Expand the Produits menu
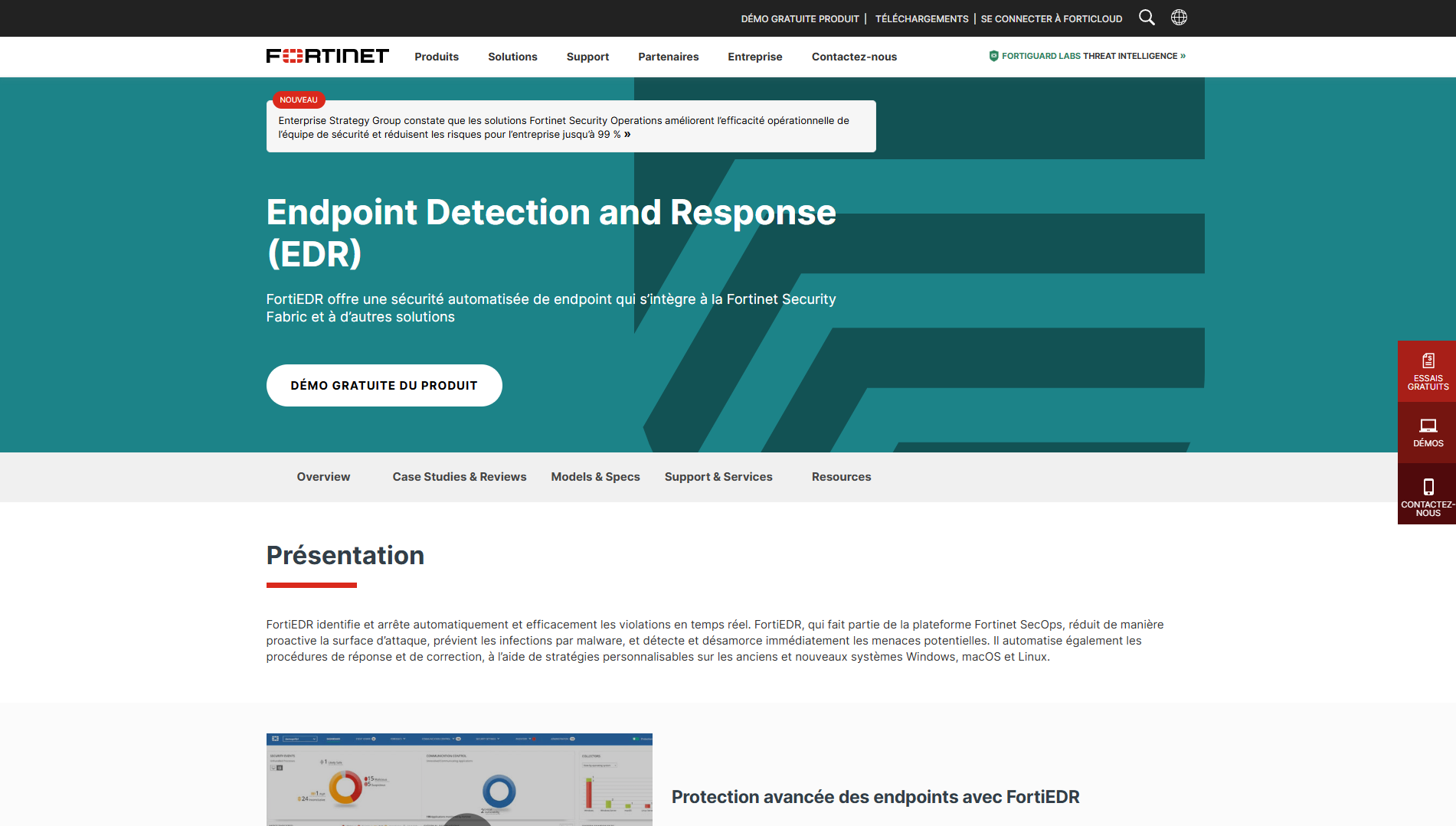The width and height of the screenshot is (1456, 826). [437, 57]
